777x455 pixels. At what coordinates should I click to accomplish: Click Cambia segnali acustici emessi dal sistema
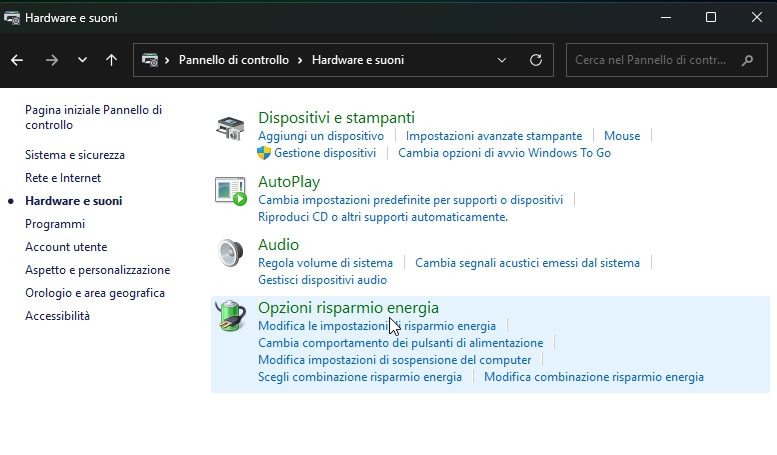click(x=527, y=263)
